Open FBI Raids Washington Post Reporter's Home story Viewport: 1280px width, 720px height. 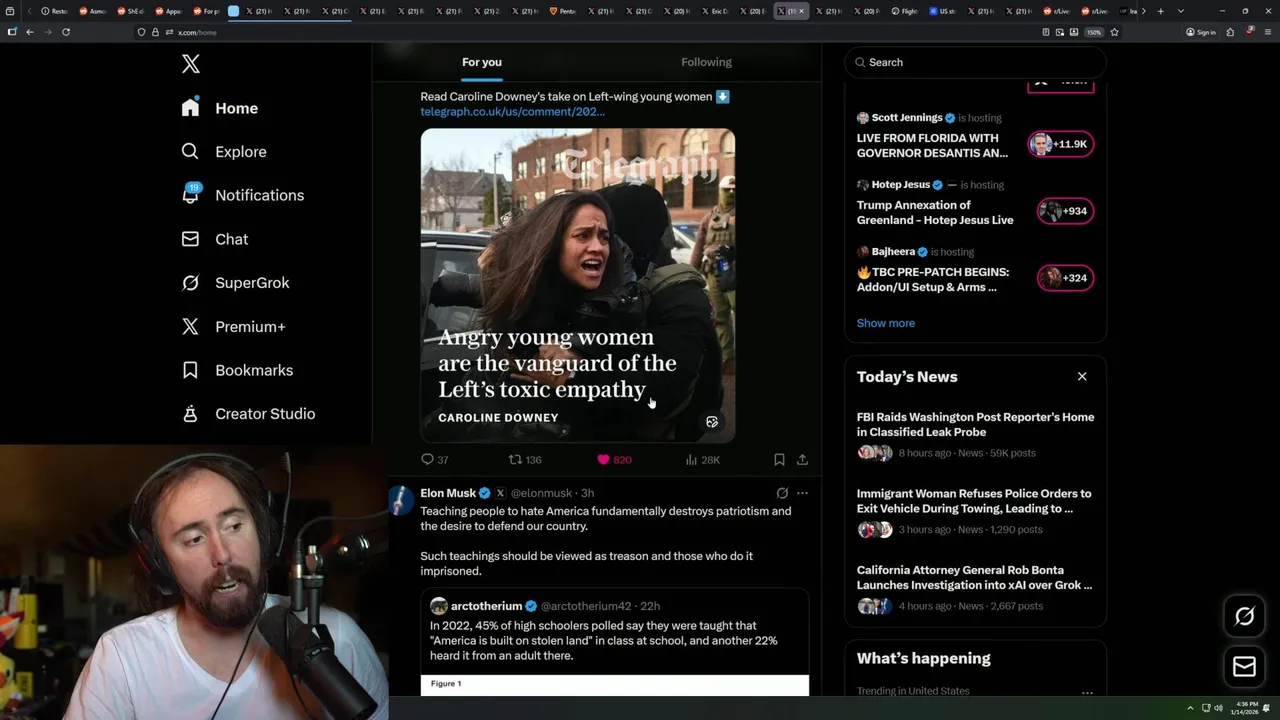tap(975, 424)
